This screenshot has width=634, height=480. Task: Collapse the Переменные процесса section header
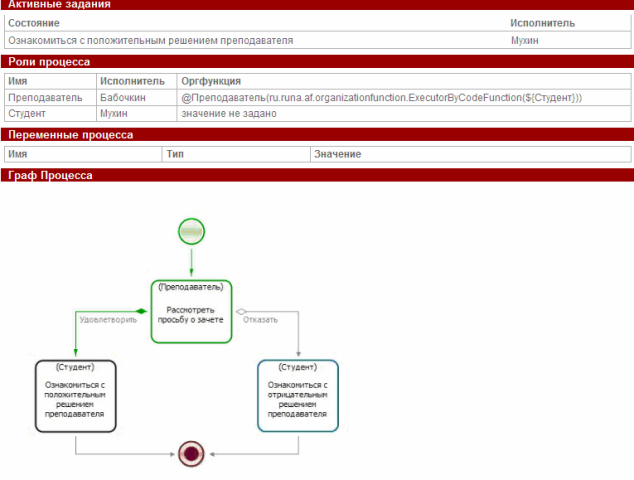70,134
